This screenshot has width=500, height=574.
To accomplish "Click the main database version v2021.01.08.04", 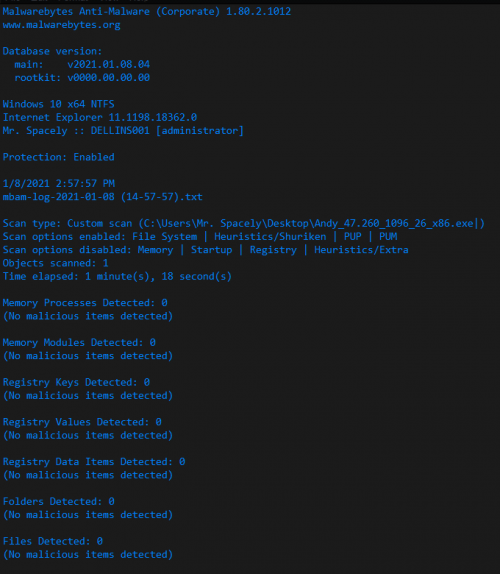I will (x=109, y=64).
